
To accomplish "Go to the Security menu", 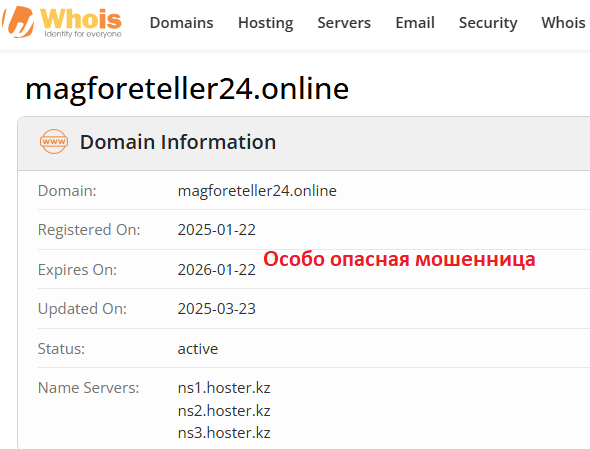I will pos(488,23).
